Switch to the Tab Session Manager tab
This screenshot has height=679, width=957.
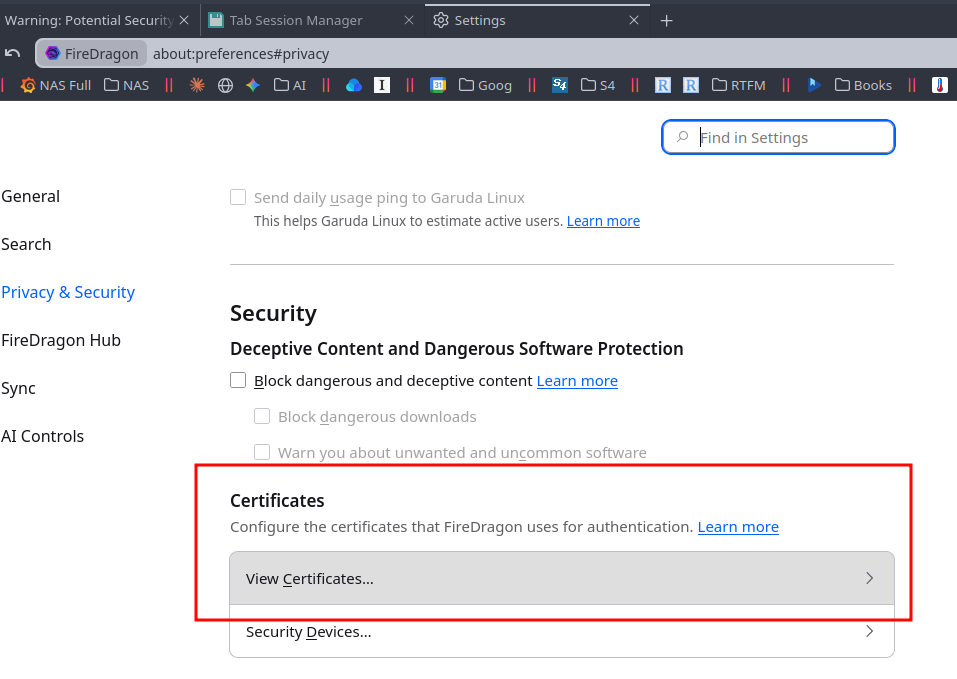coord(296,20)
